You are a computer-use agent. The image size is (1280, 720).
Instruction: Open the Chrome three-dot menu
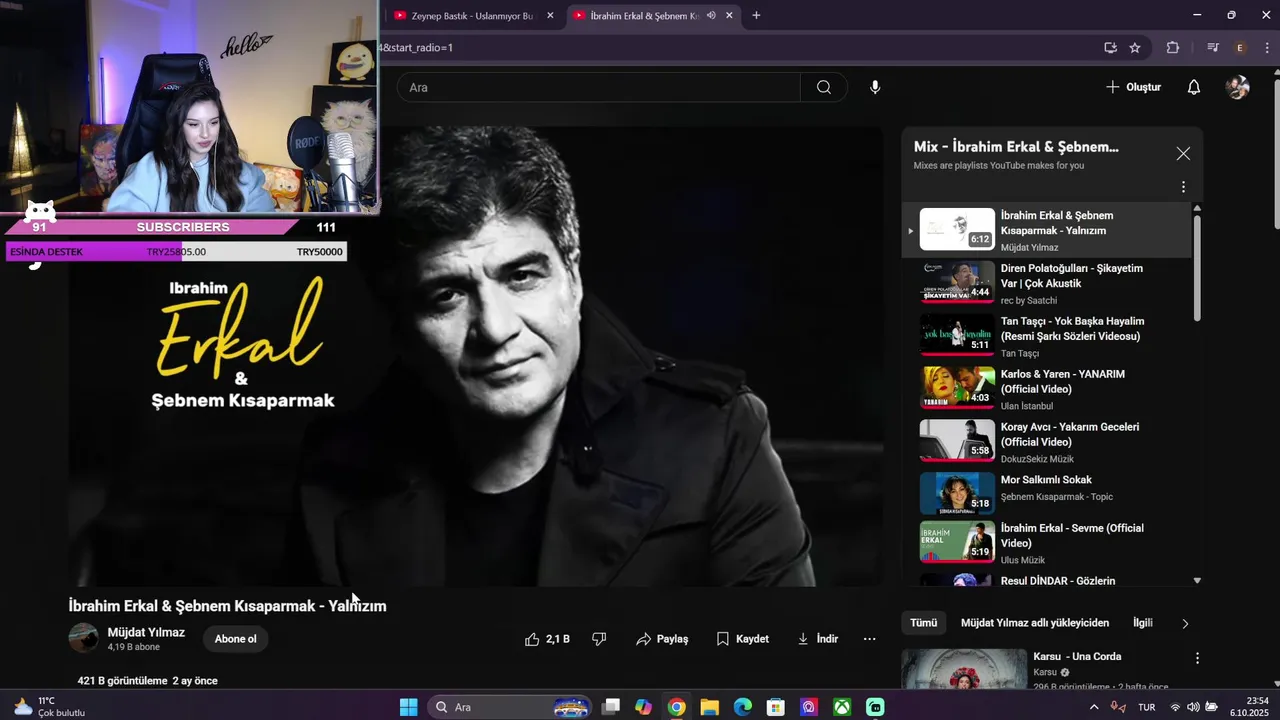[1266, 47]
